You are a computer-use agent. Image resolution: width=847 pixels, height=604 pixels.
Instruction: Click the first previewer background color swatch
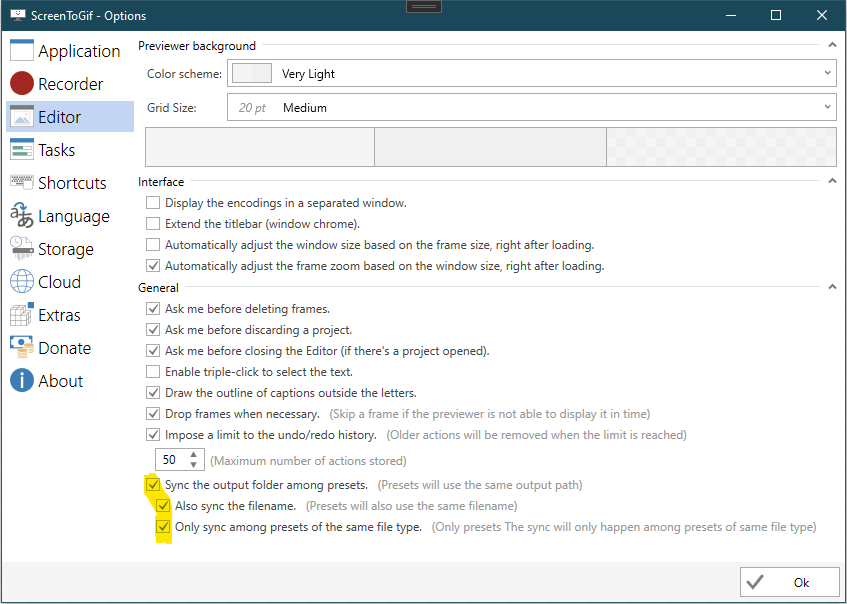260,147
